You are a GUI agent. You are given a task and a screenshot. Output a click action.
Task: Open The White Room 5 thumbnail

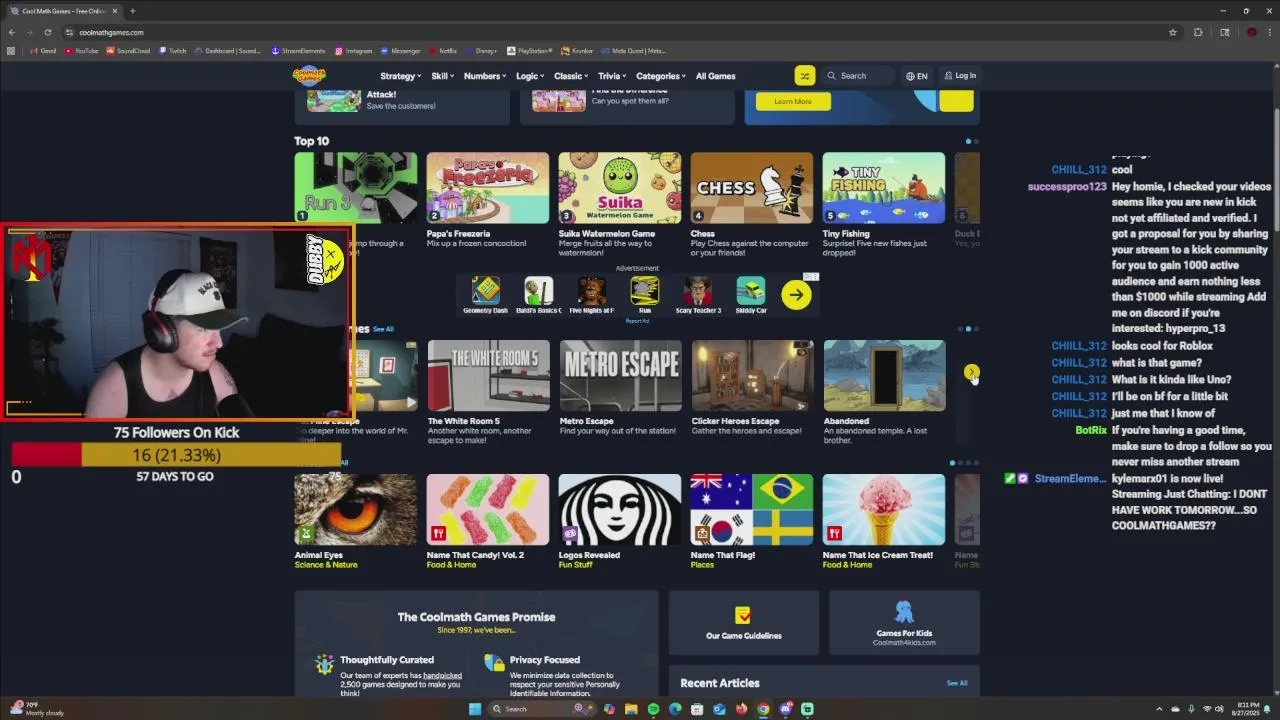[488, 375]
